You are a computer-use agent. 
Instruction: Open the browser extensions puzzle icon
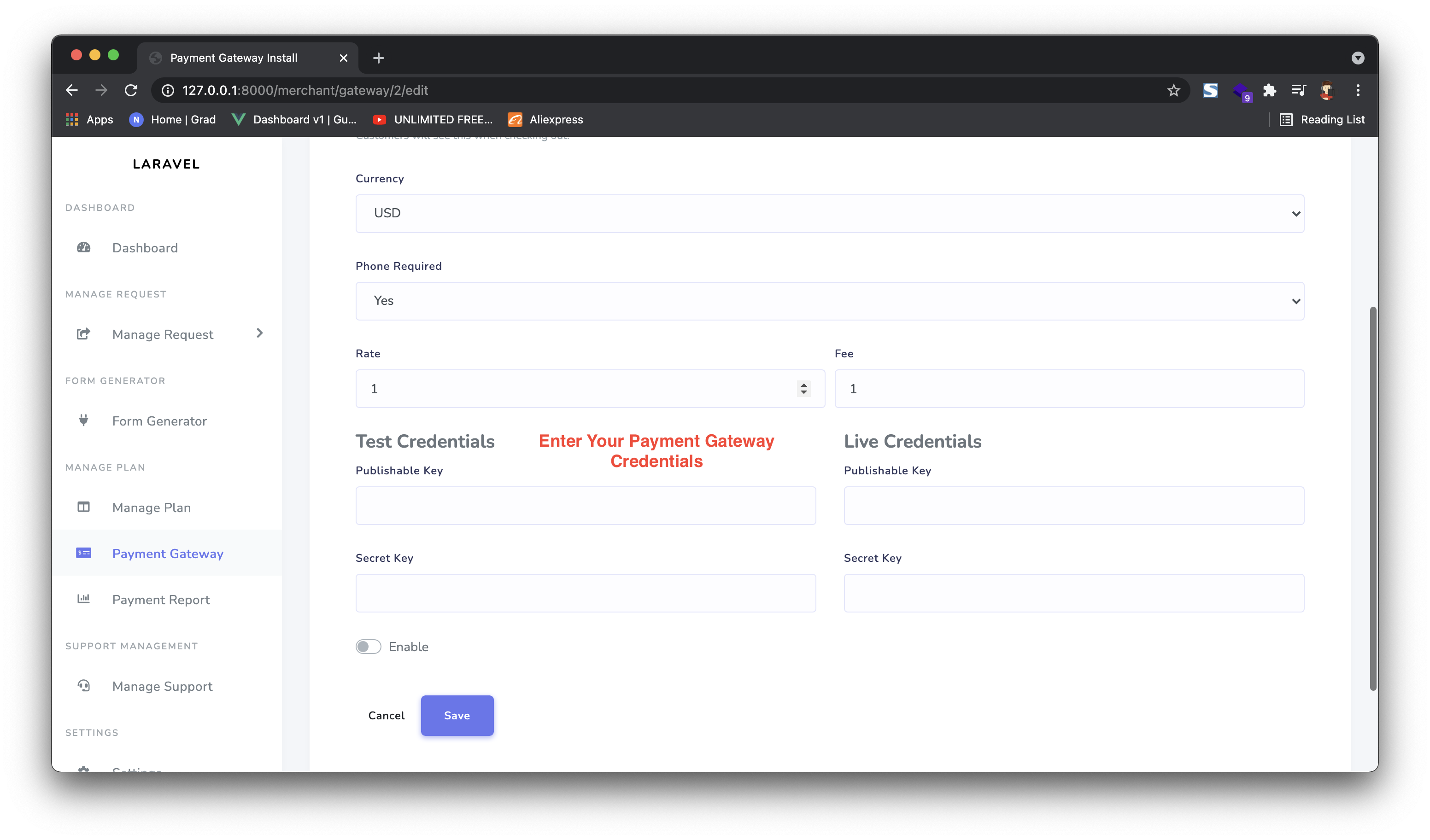coord(1269,90)
